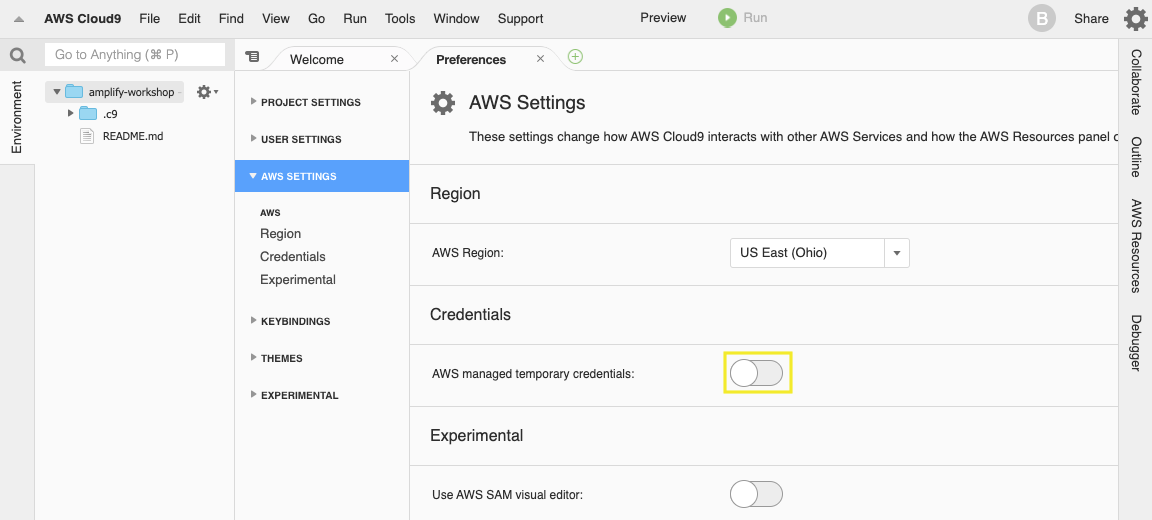Open the AWS Cloud9 menu
Screen dimensions: 1152x520
tap(82, 18)
